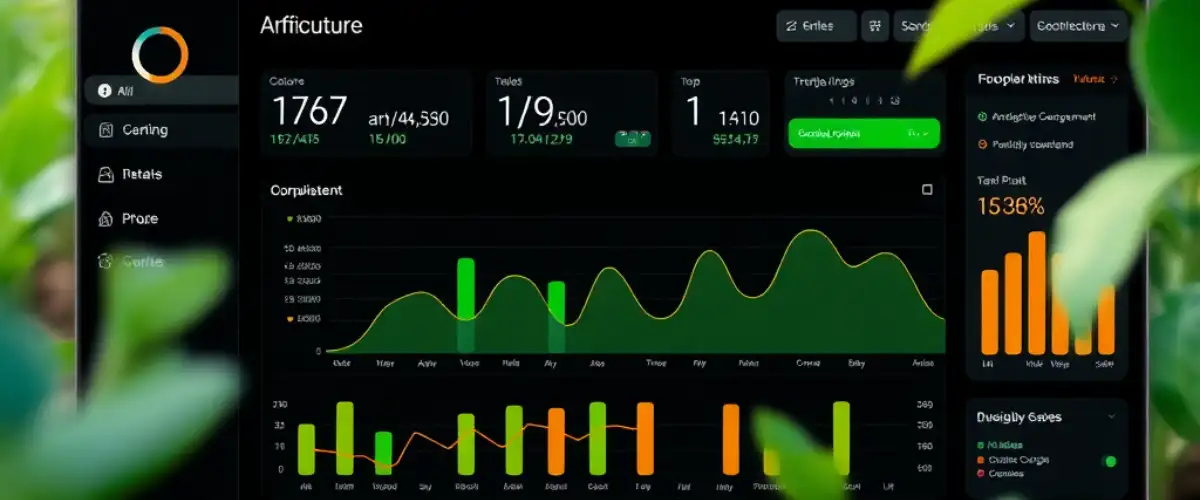Click the bright green button in Trerjle card

(864, 133)
